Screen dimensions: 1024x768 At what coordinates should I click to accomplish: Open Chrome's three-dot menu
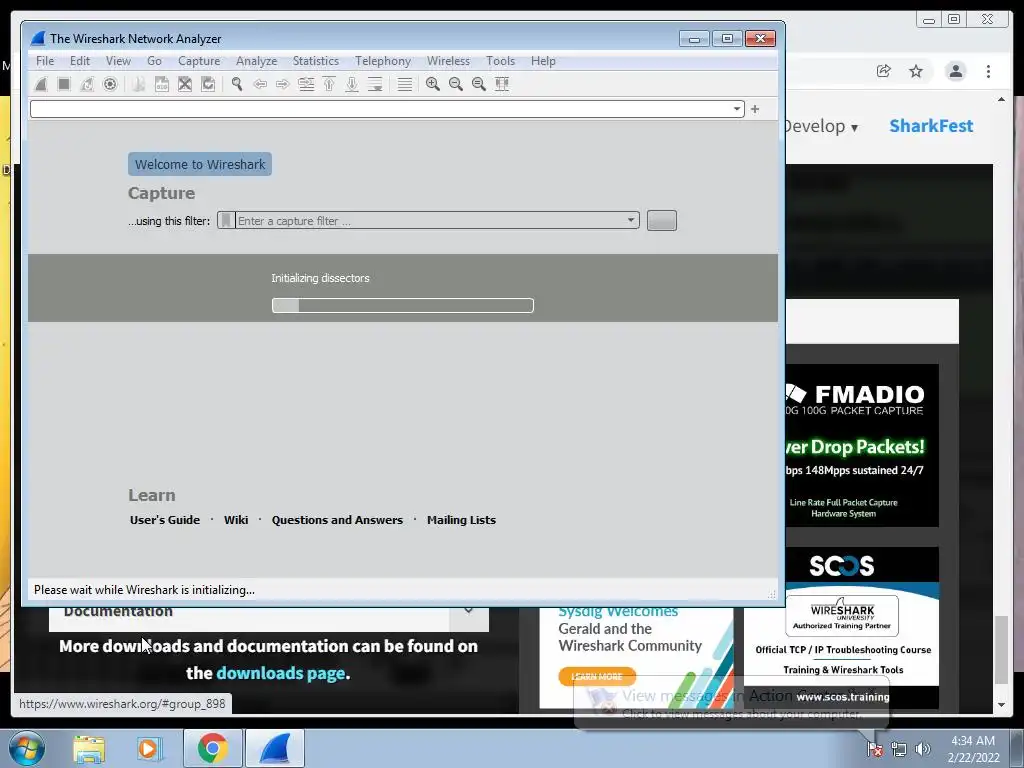989,71
